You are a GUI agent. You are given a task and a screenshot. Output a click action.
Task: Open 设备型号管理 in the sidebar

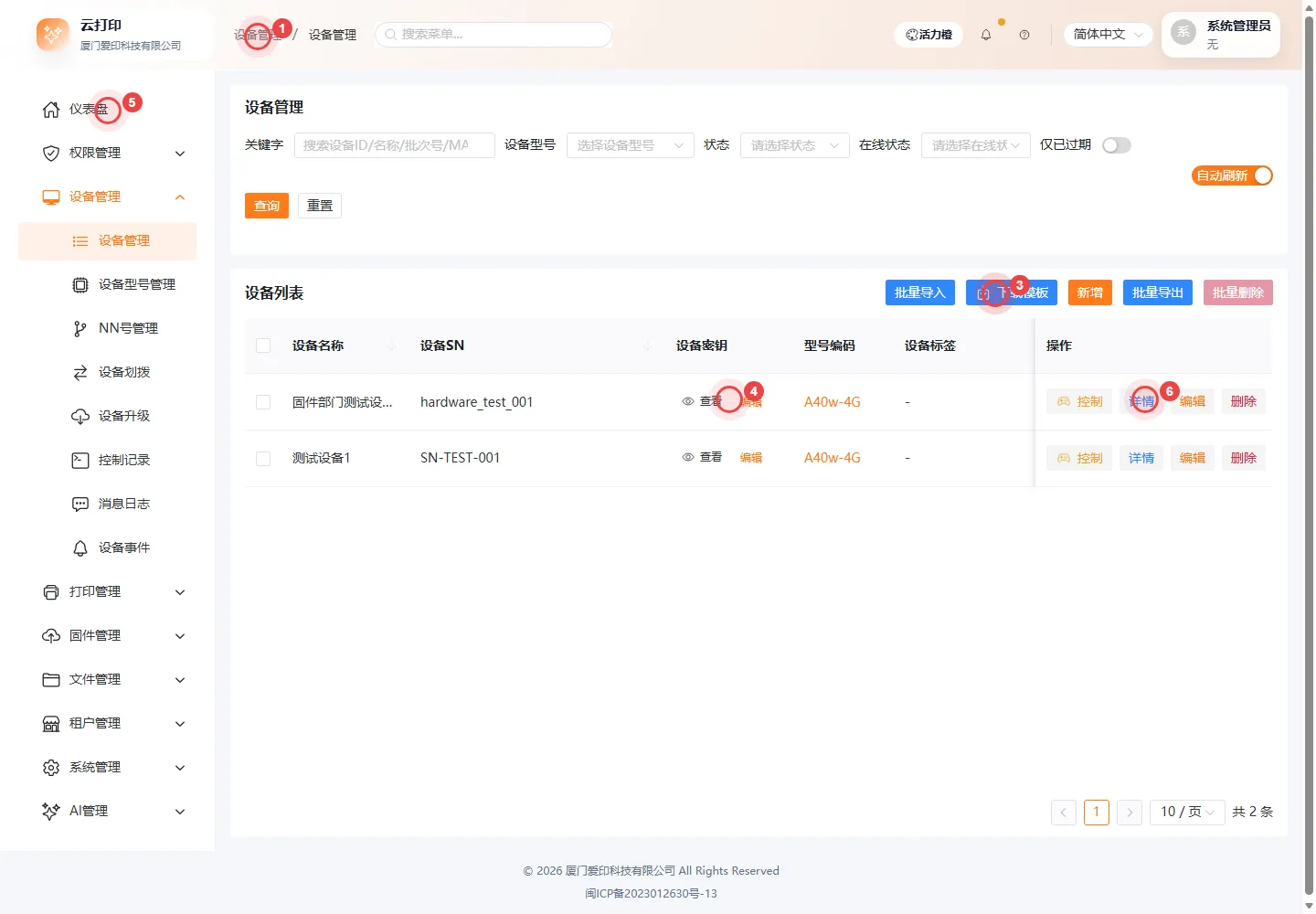108,284
